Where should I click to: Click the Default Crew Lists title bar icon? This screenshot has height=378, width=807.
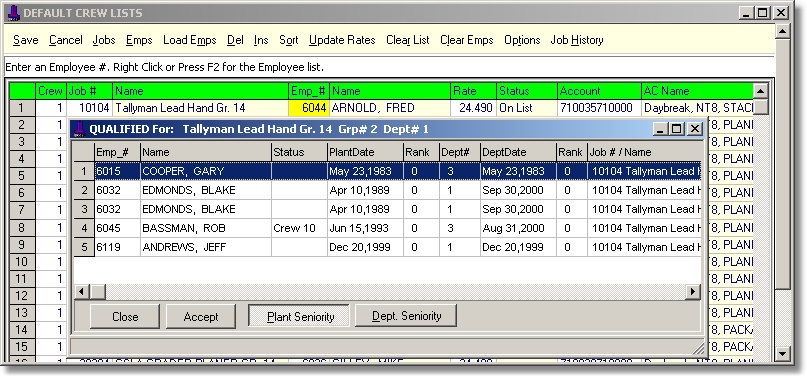(14, 13)
